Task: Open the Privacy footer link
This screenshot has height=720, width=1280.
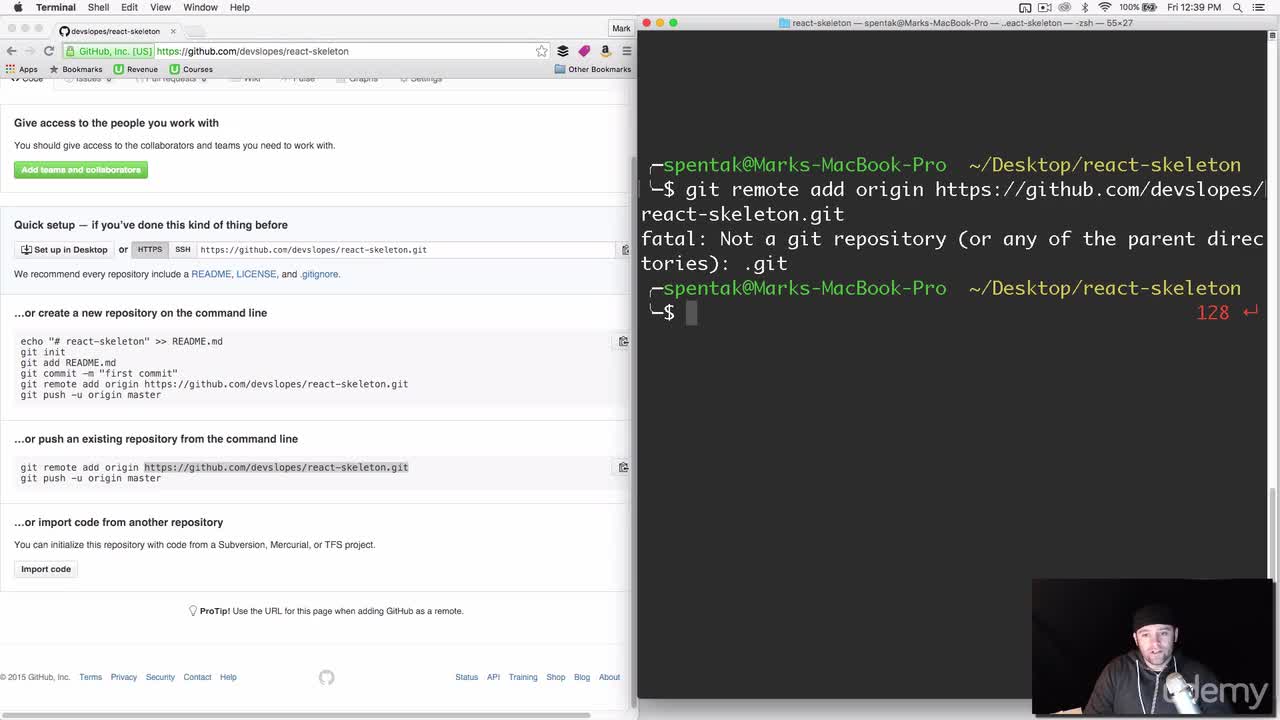Action: 124,677
